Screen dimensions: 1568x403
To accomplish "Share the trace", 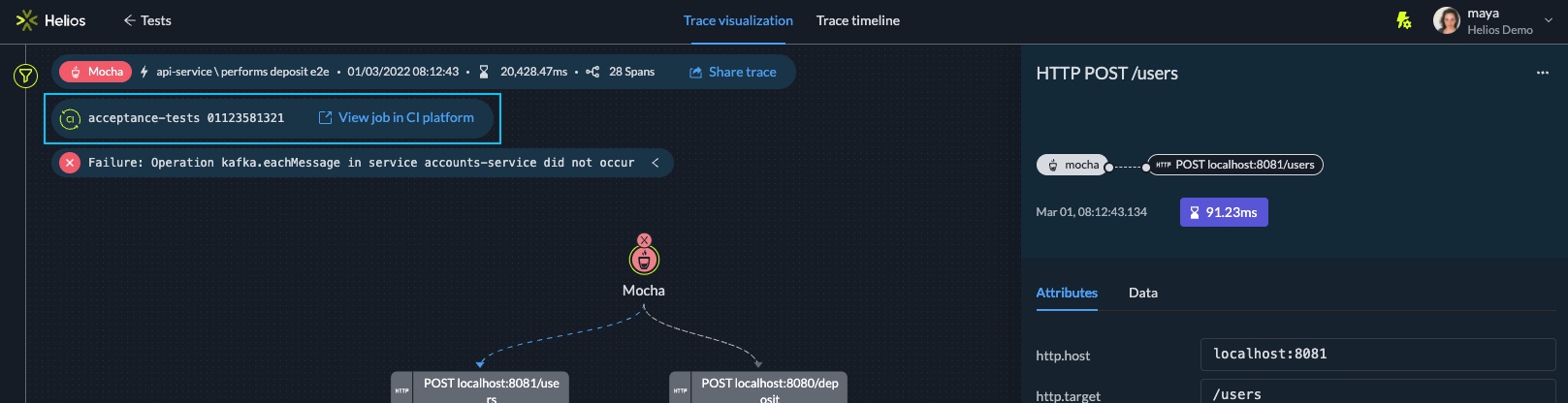I will click(733, 72).
